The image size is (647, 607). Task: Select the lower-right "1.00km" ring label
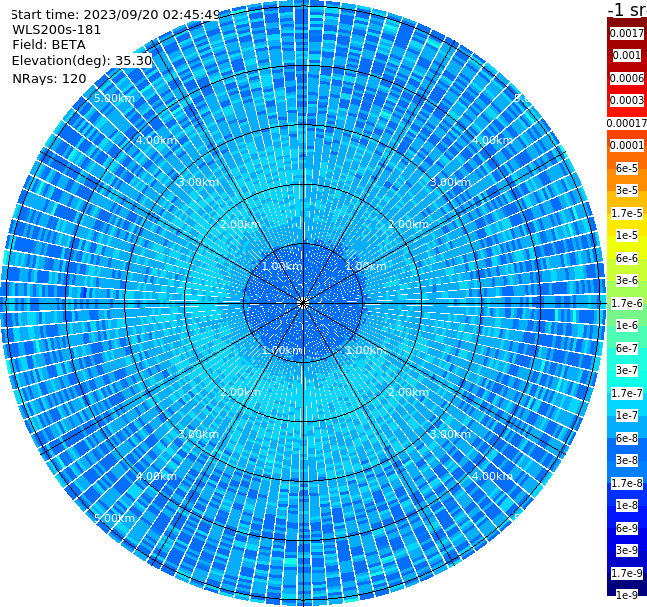tap(366, 350)
